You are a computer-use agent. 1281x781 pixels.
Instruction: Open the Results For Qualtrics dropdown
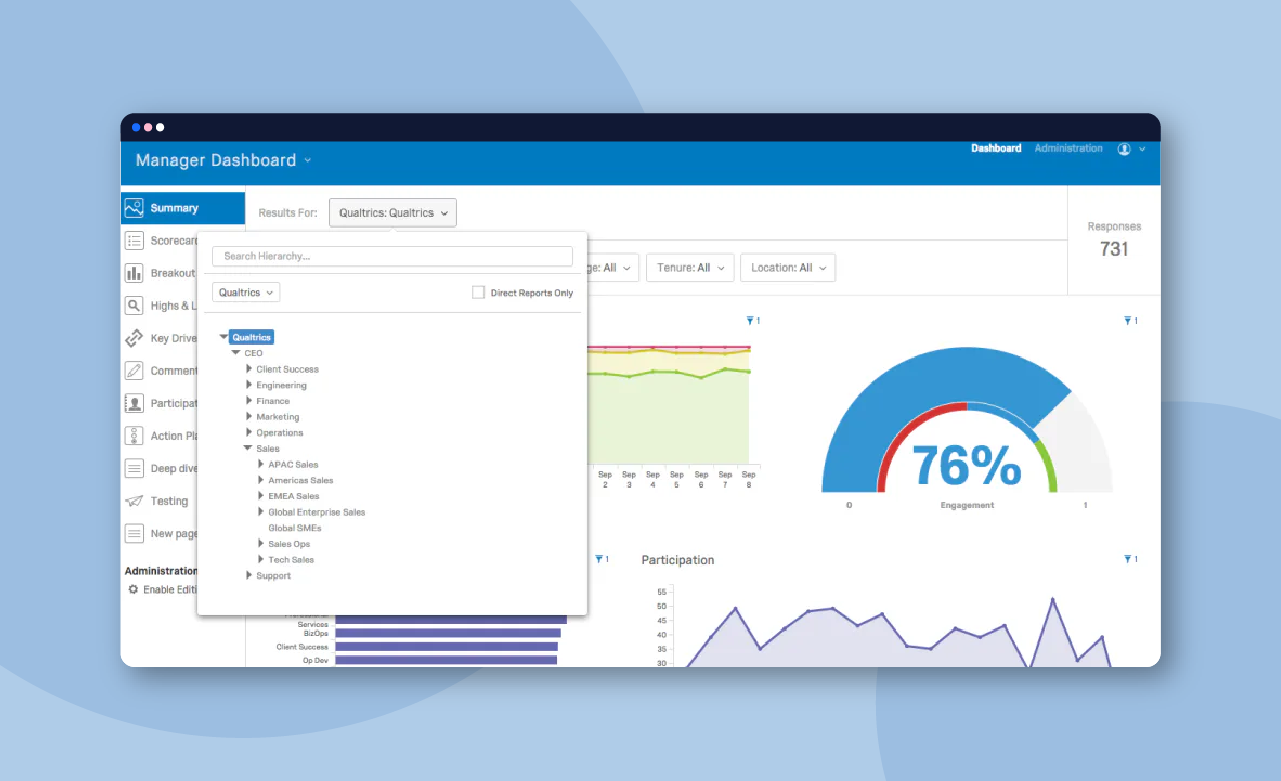point(393,213)
